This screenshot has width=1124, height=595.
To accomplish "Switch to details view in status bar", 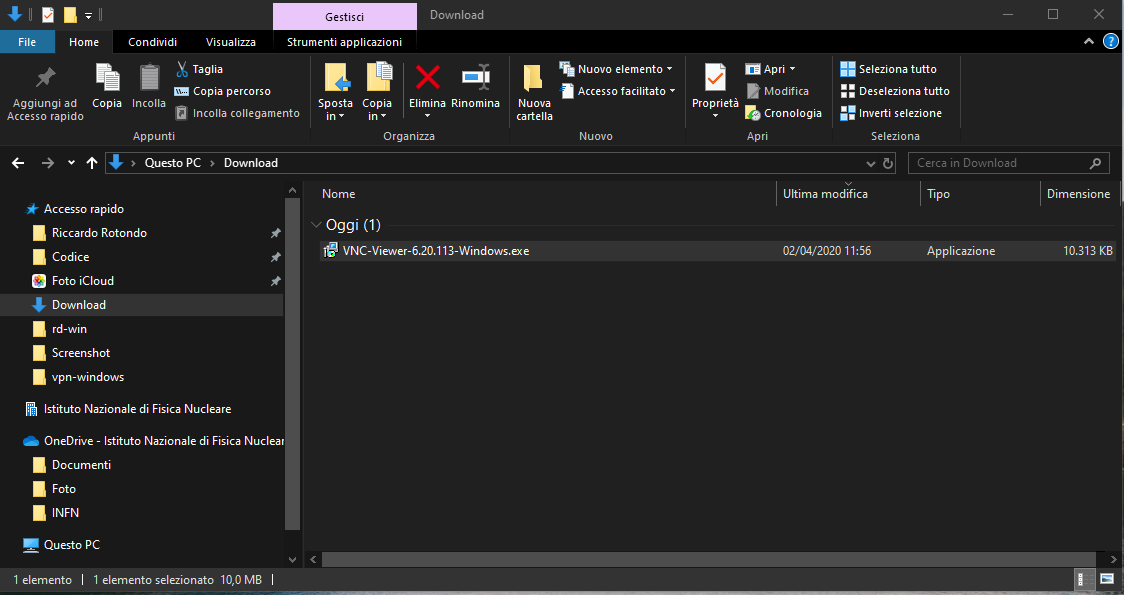I will coord(1085,580).
